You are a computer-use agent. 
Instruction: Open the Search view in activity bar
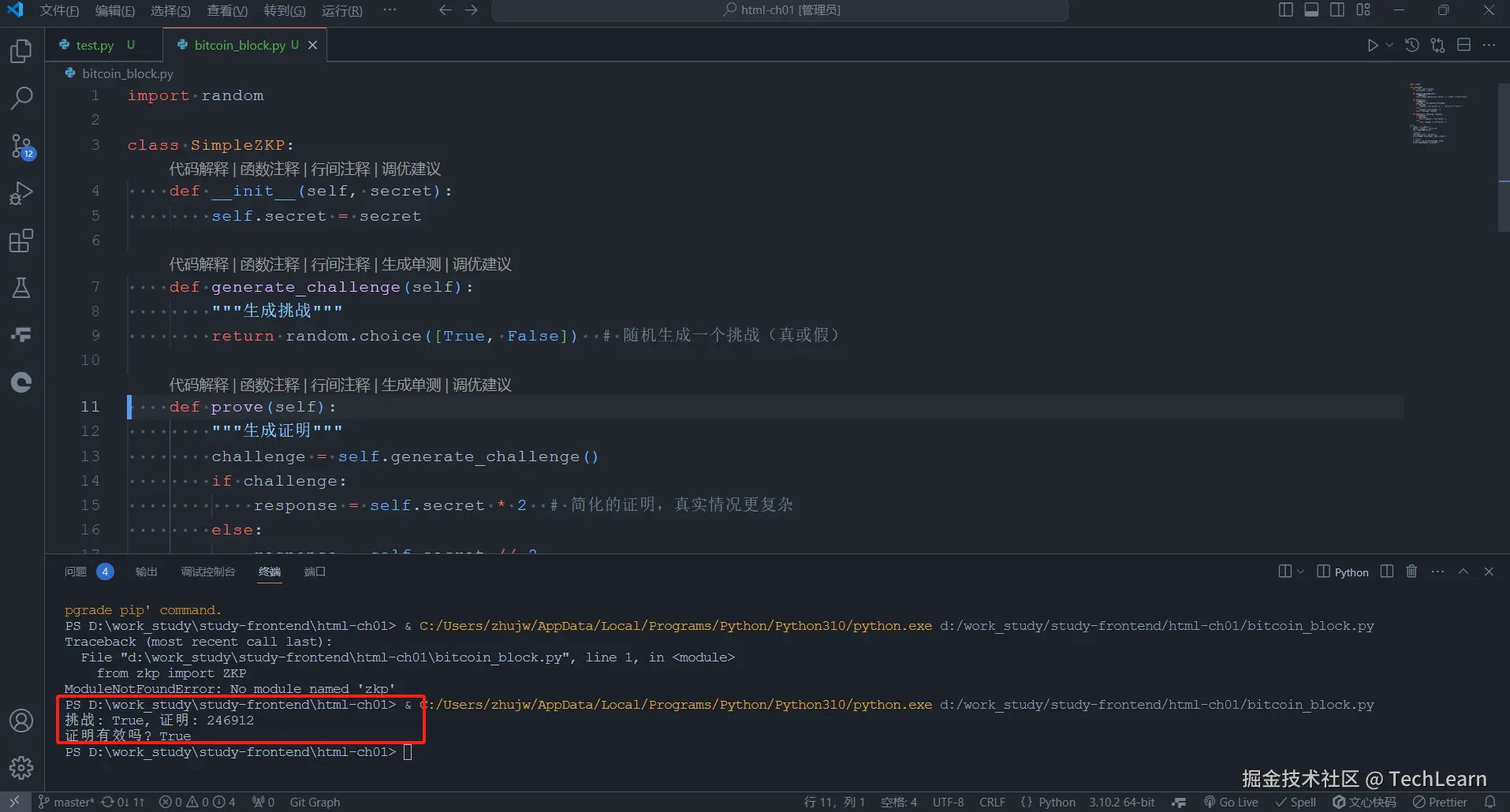coord(21,99)
